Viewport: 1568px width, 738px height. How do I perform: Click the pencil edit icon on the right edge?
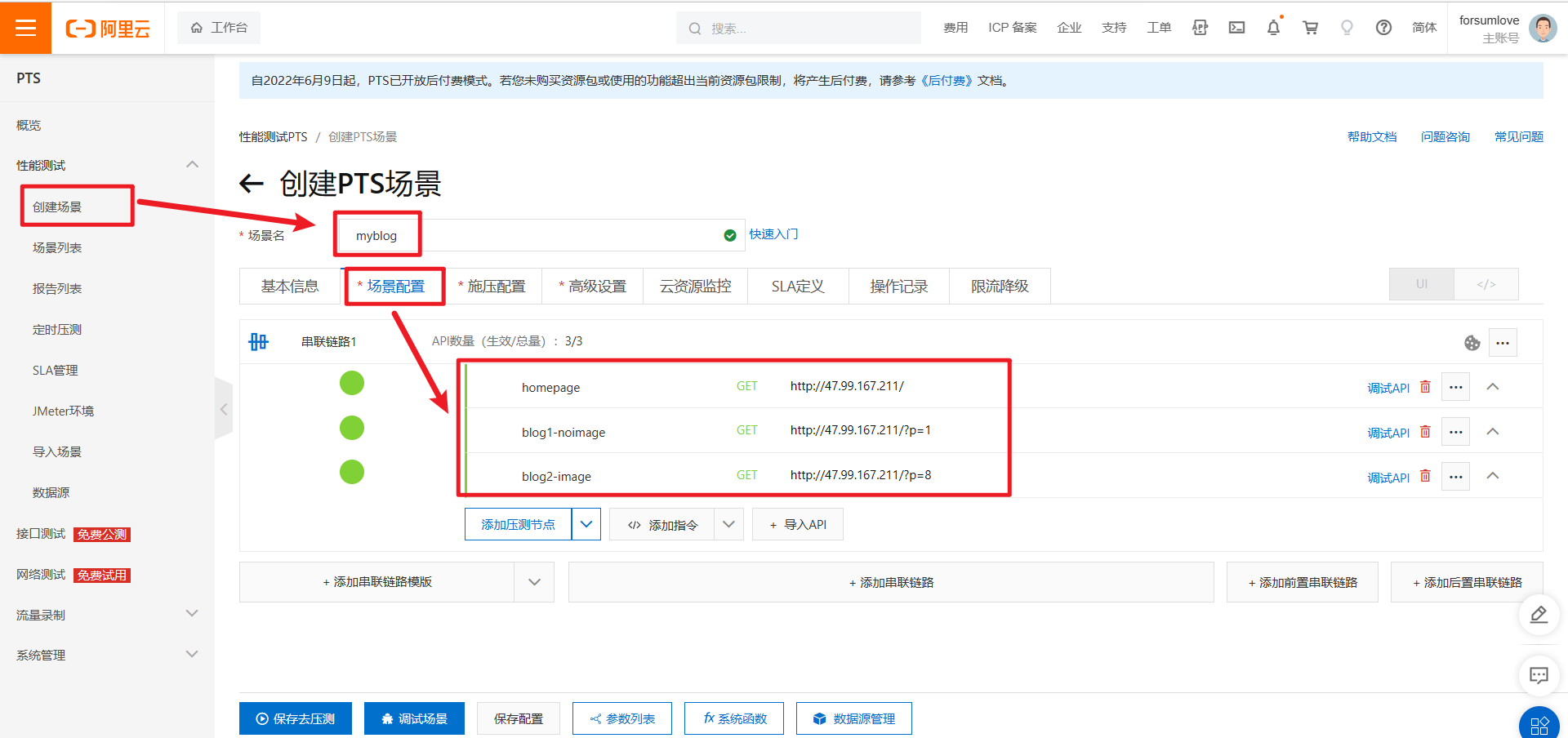click(x=1539, y=615)
